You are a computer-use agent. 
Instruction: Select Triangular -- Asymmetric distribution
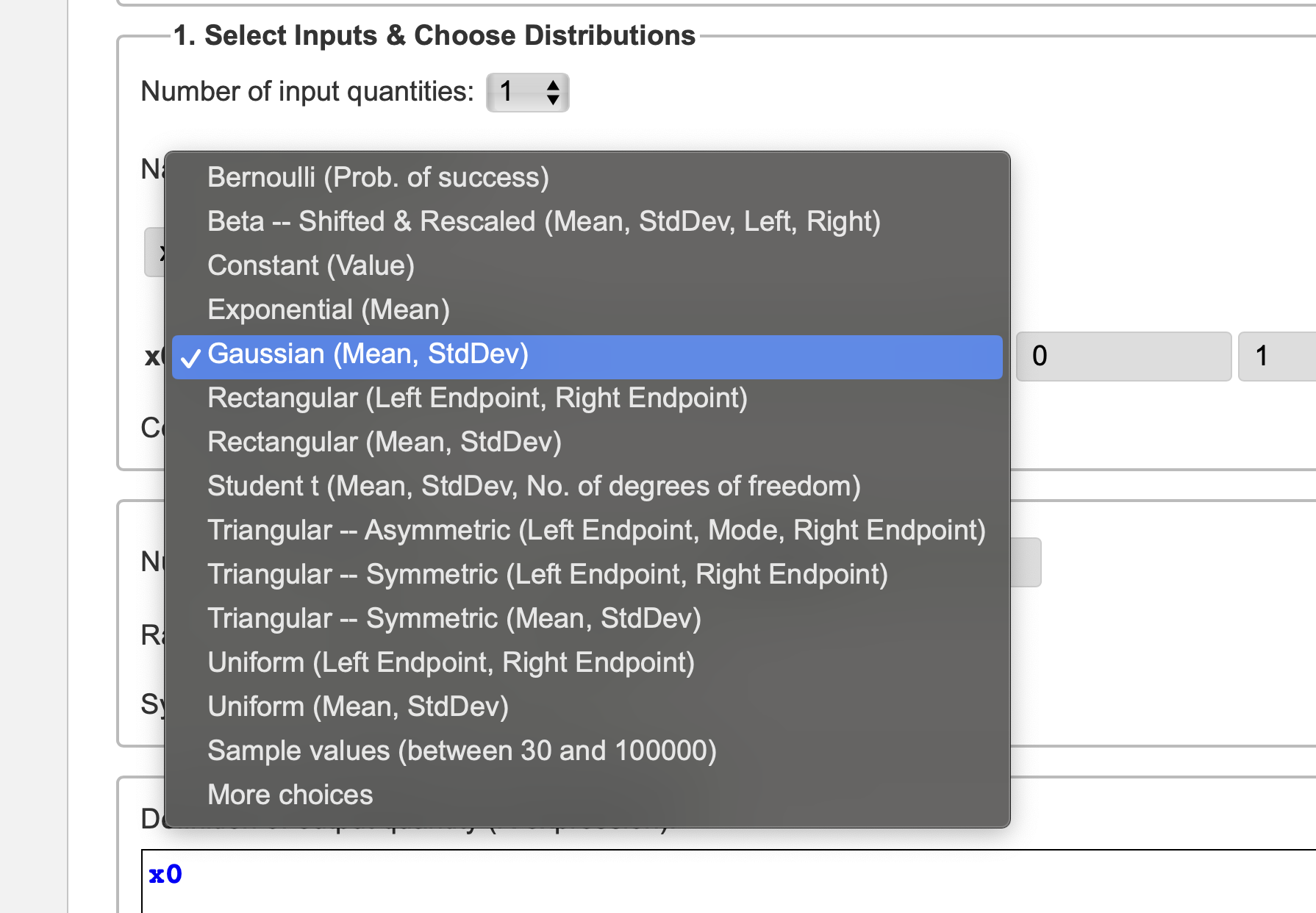pos(596,531)
